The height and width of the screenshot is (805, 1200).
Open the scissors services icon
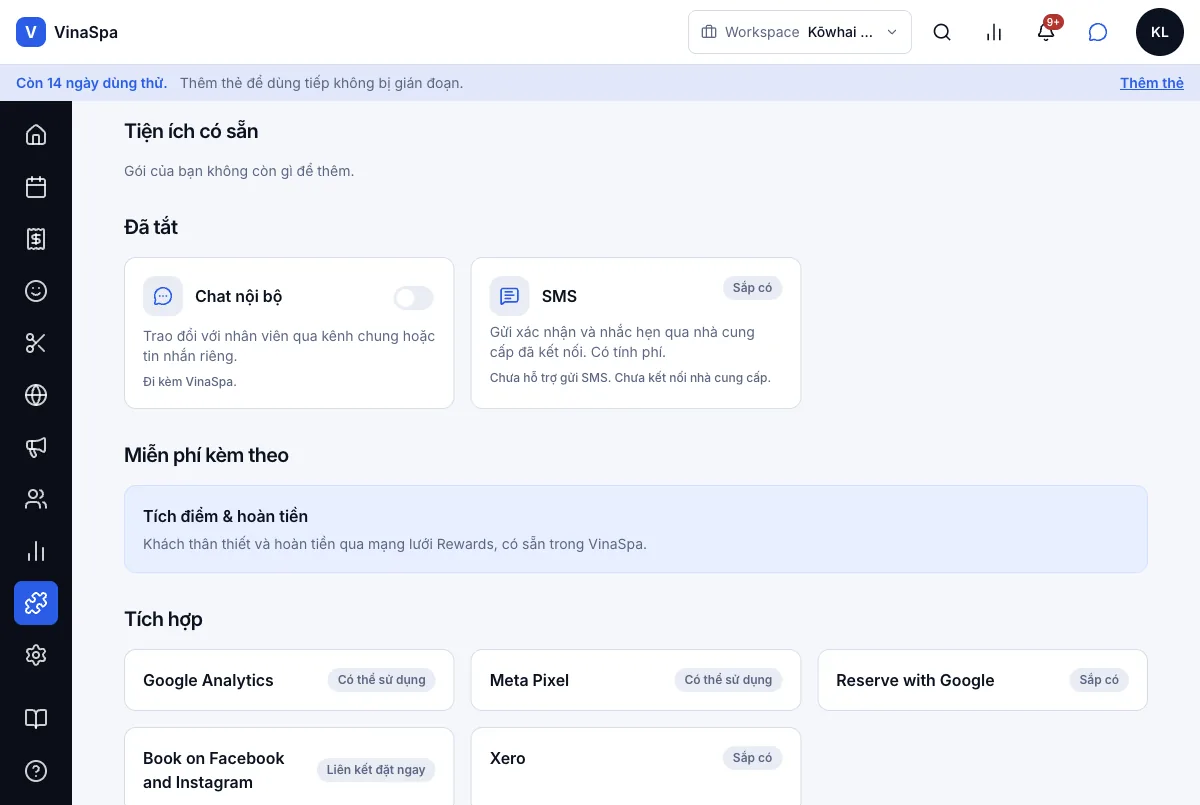(x=36, y=343)
